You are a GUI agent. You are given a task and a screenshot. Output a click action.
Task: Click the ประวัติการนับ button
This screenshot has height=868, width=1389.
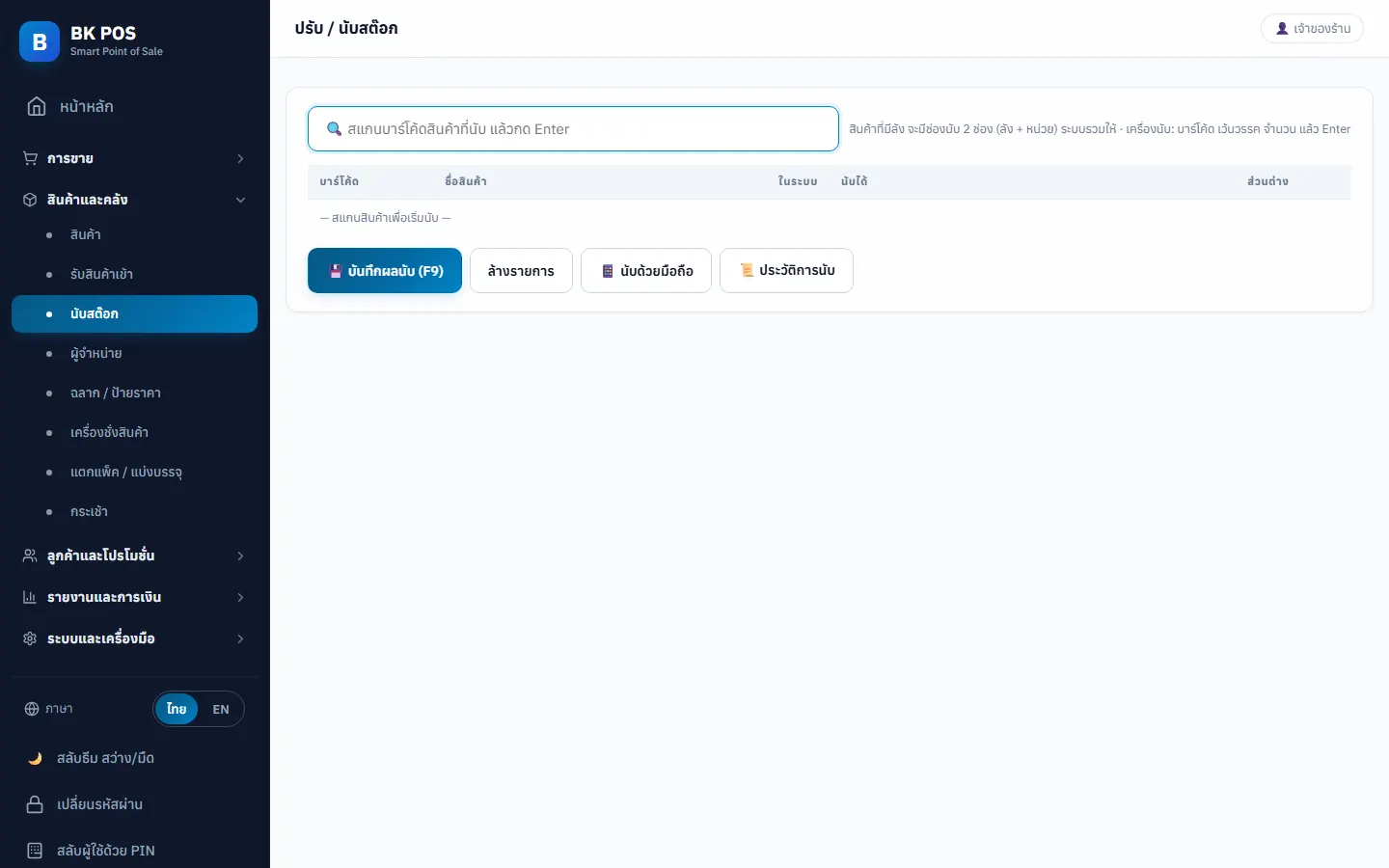point(786,271)
